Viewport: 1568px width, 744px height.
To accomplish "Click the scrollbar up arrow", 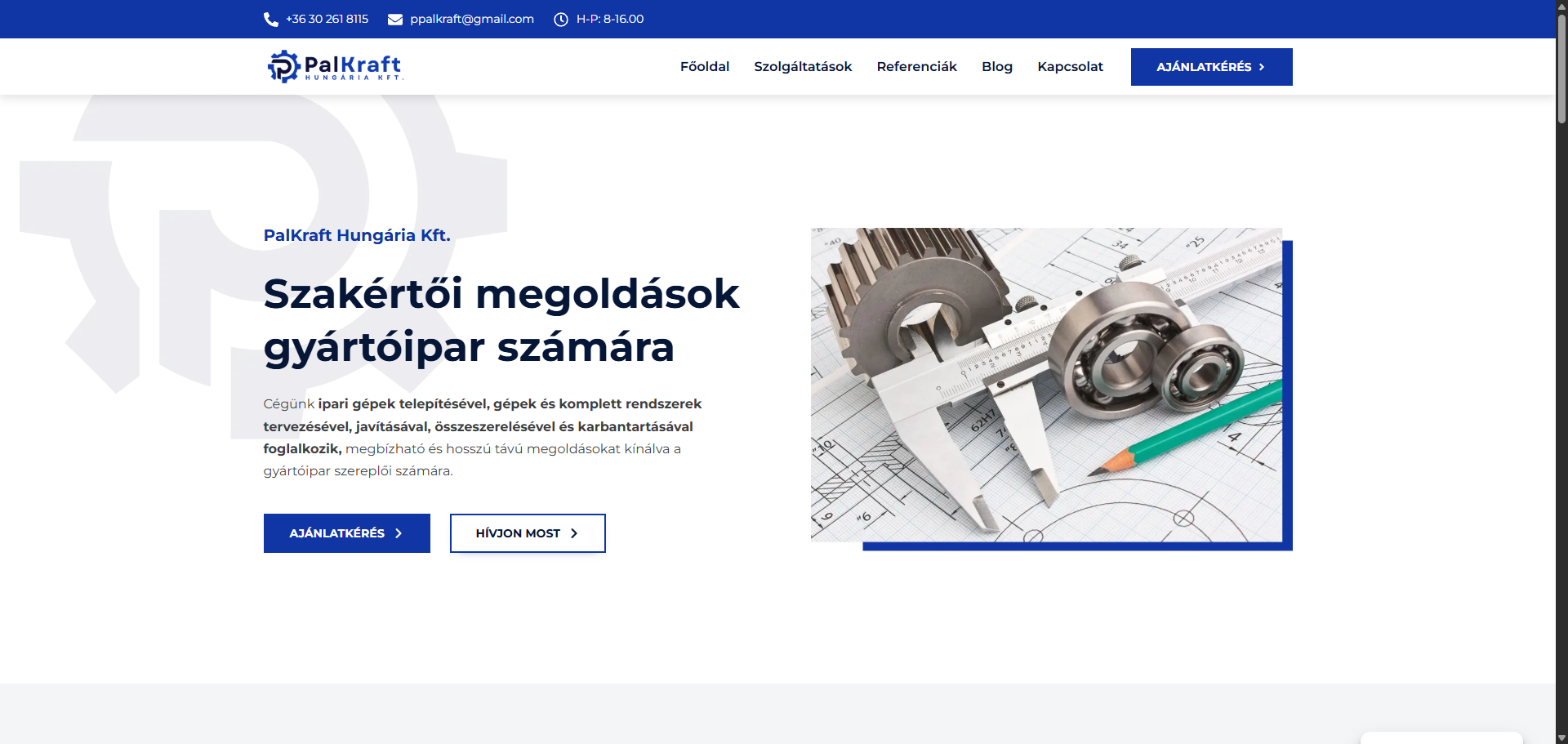I will [x=1561, y=6].
